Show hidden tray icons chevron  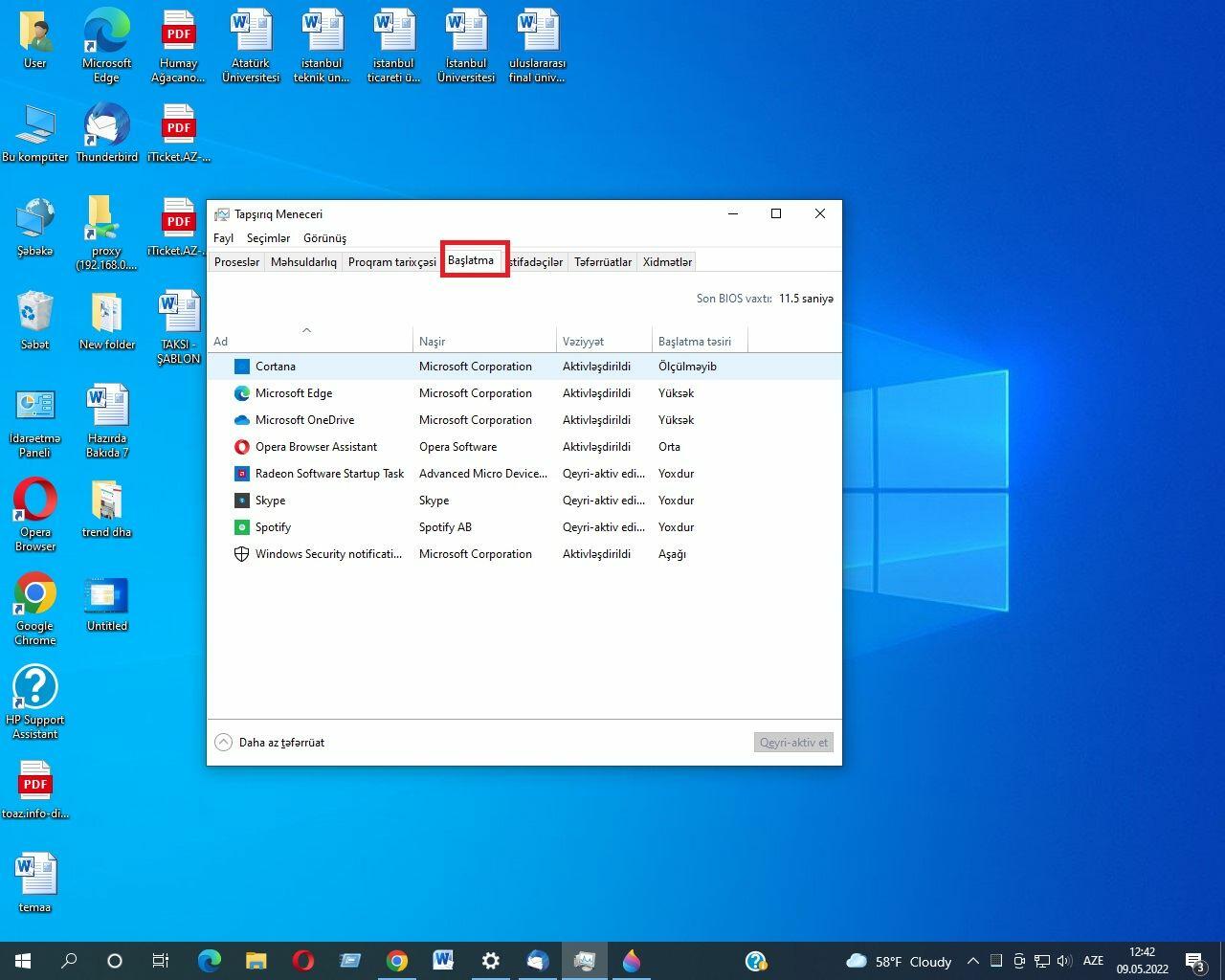[973, 961]
